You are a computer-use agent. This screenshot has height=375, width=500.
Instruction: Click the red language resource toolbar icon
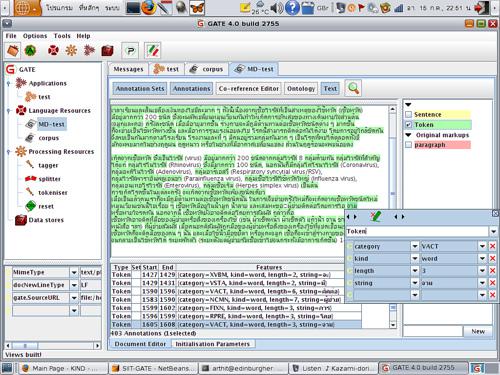[x=53, y=51]
